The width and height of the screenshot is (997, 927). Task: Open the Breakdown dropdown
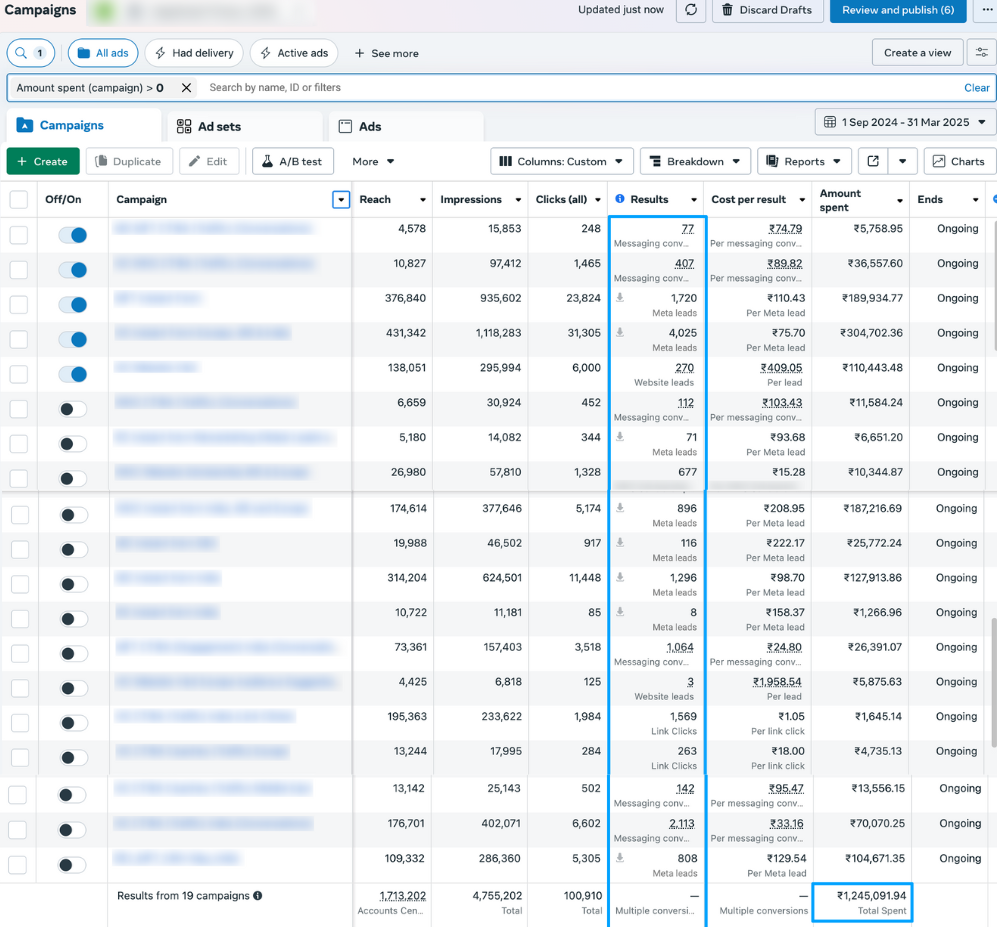(694, 161)
